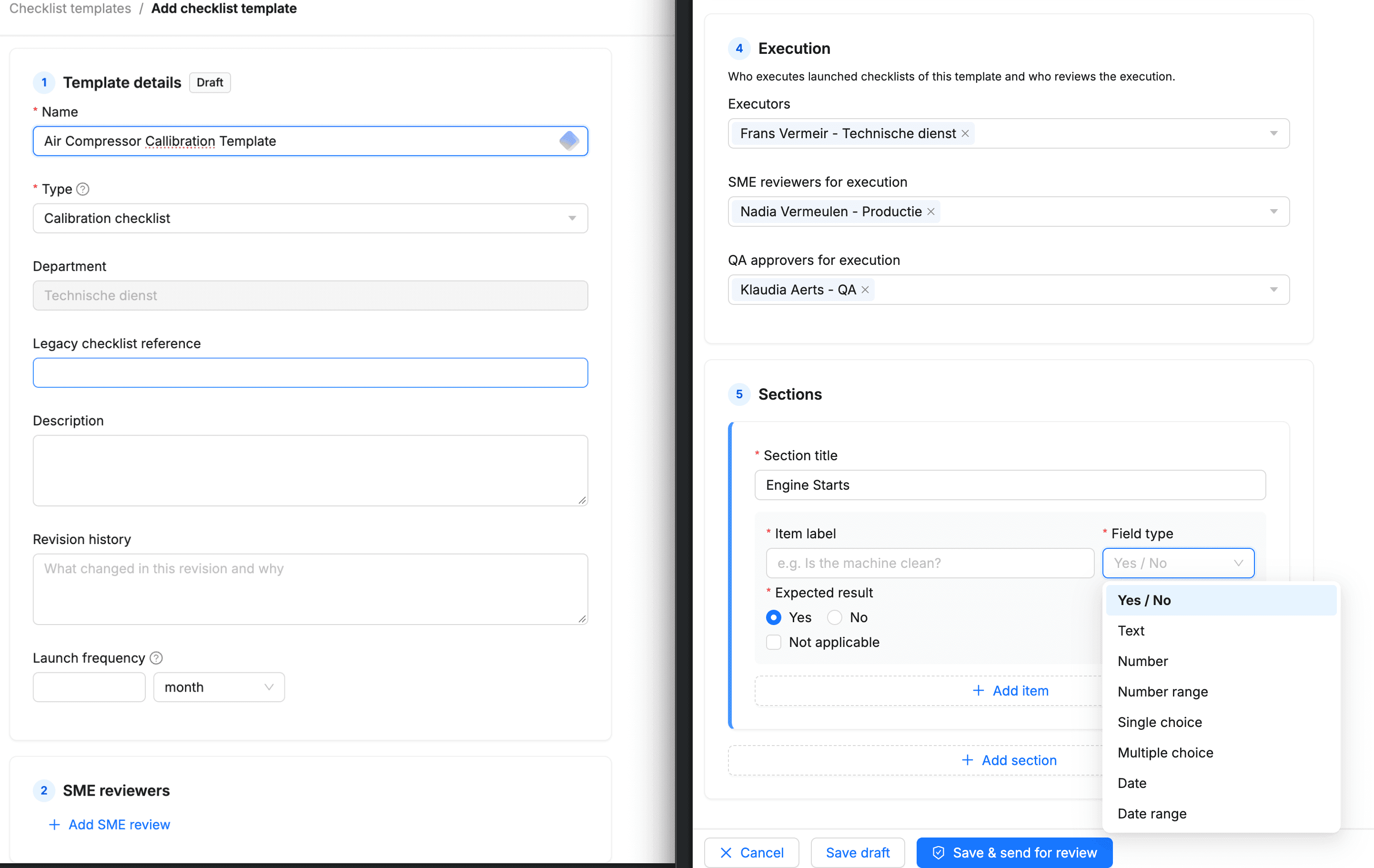Open the month frequency unit dropdown
Screen dimensions: 1374x868
click(x=219, y=687)
